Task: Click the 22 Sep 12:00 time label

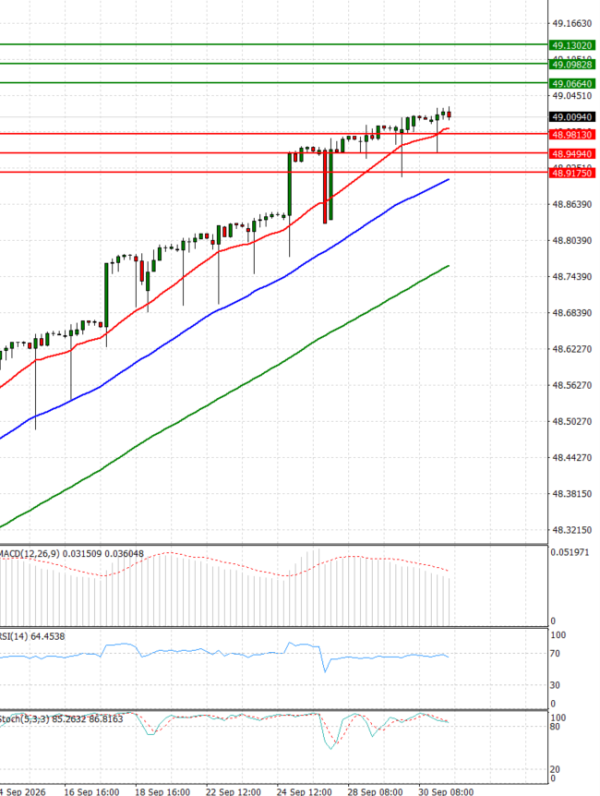Action: (233, 791)
